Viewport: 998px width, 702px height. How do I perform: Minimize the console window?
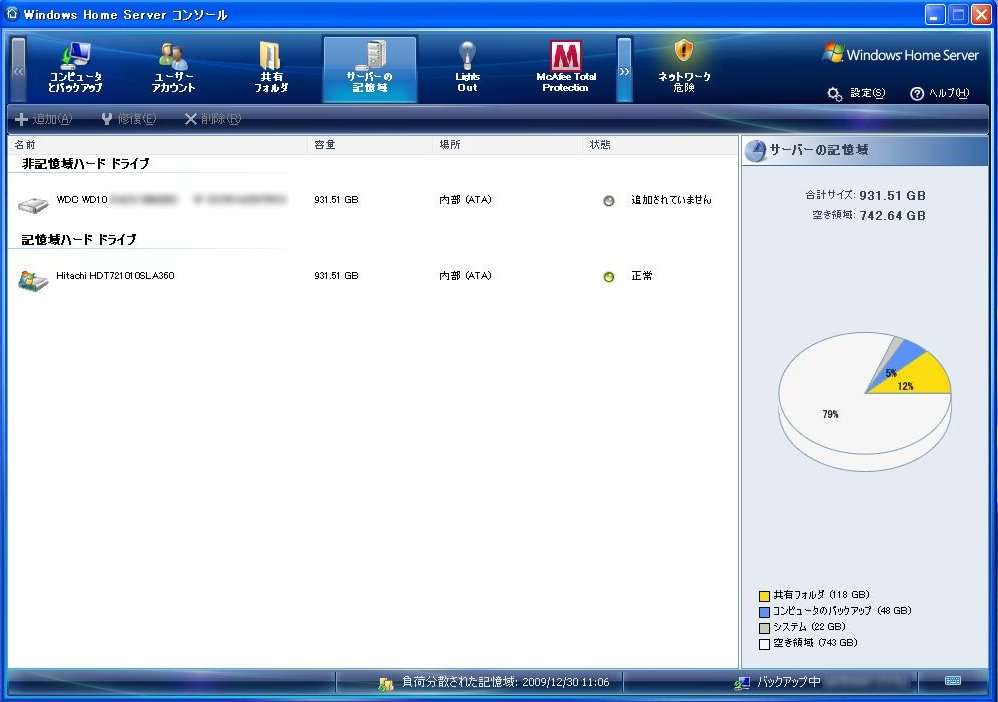[934, 15]
